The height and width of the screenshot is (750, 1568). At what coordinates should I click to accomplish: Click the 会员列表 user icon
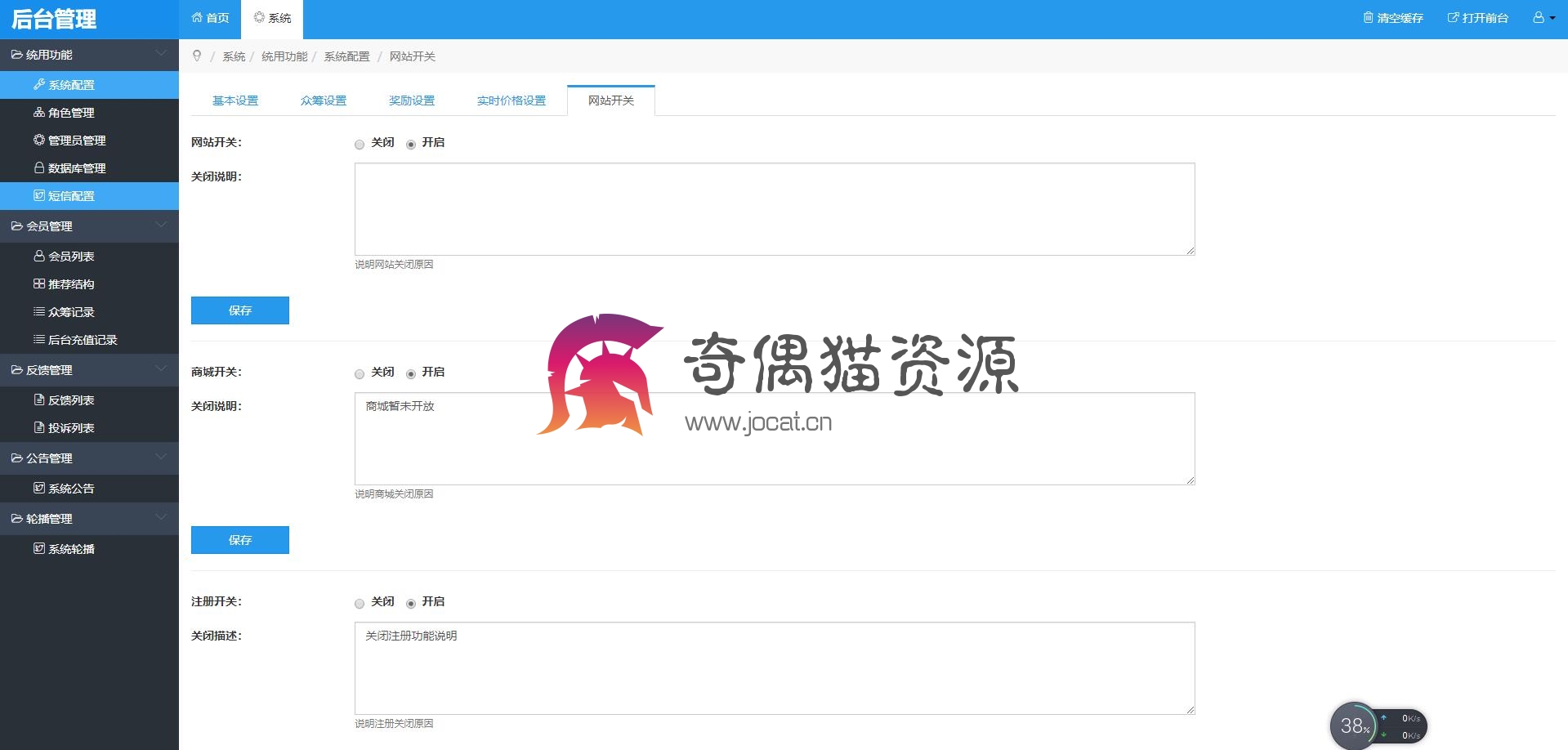click(39, 256)
